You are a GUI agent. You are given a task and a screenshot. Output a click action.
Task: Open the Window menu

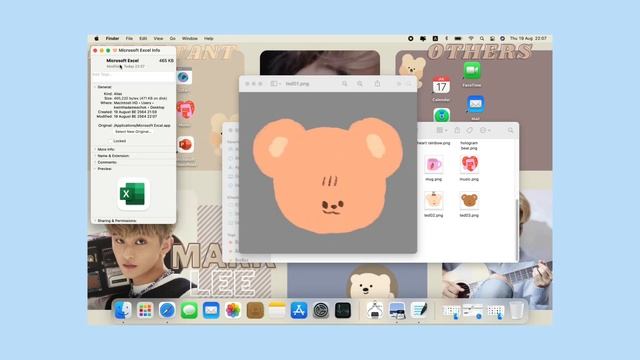[x=189, y=38]
